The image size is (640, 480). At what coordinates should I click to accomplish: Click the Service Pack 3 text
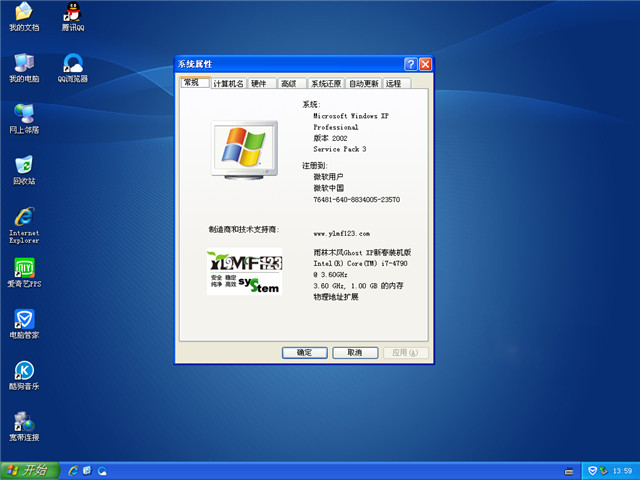(x=340, y=149)
